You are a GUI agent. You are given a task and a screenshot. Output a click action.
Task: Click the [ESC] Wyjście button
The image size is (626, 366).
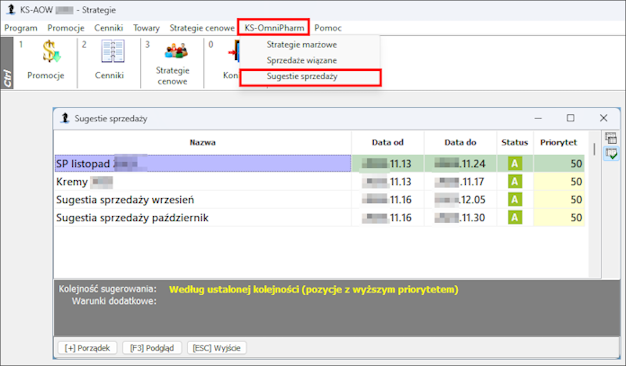coord(217,348)
